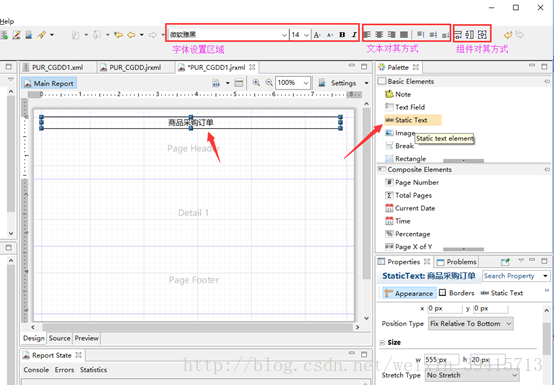Switch to the Preview view tab
Viewport: 554px width, 385px height.
tap(87, 338)
